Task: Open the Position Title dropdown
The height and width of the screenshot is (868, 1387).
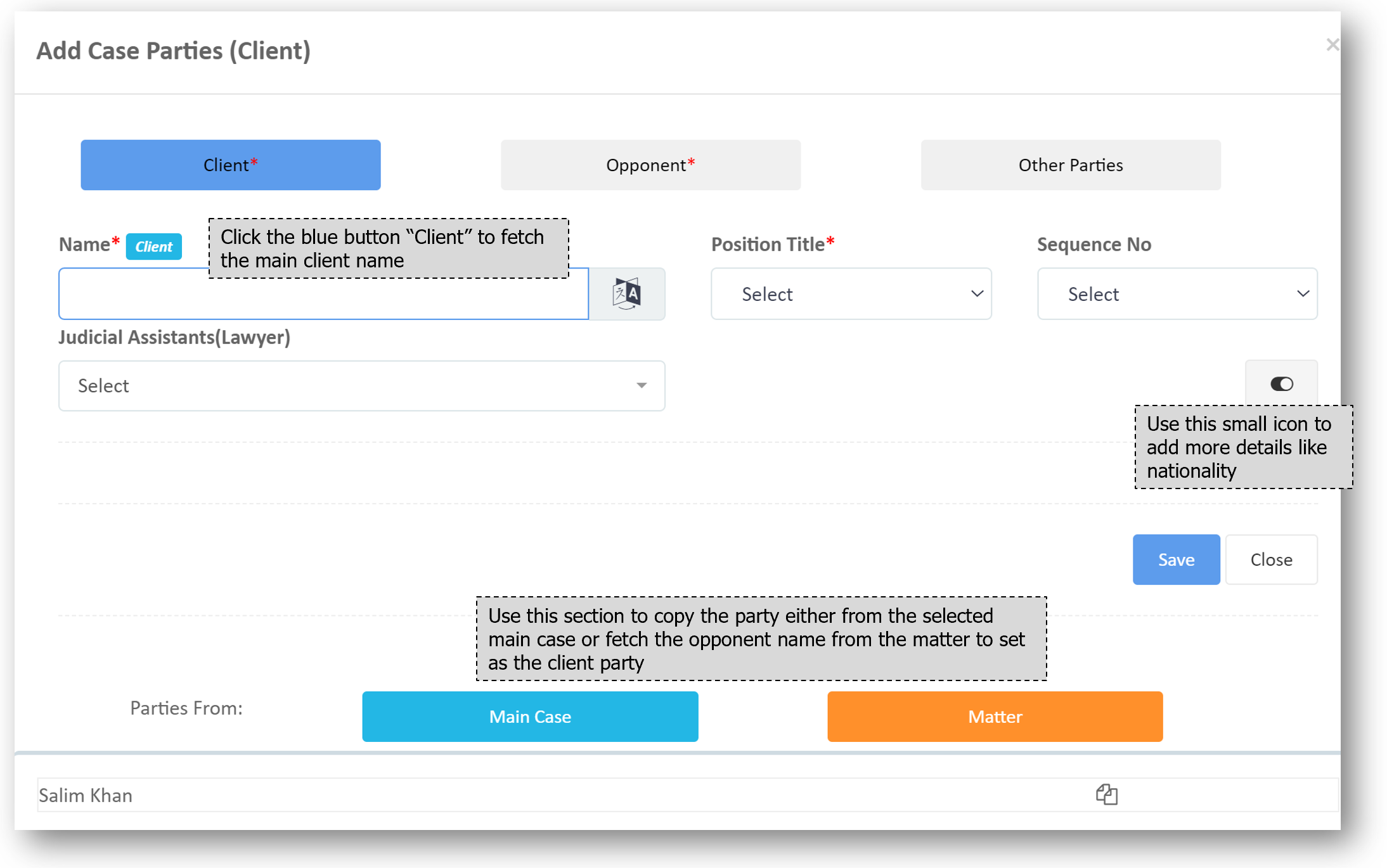Action: [850, 294]
